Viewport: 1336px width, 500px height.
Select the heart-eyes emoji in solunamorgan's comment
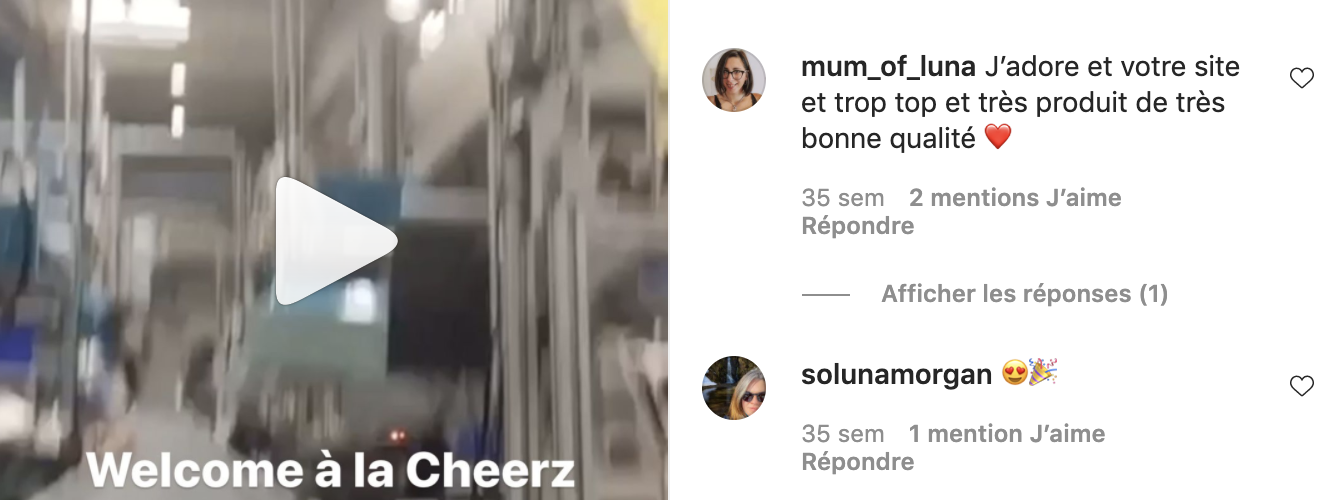[x=1015, y=375]
